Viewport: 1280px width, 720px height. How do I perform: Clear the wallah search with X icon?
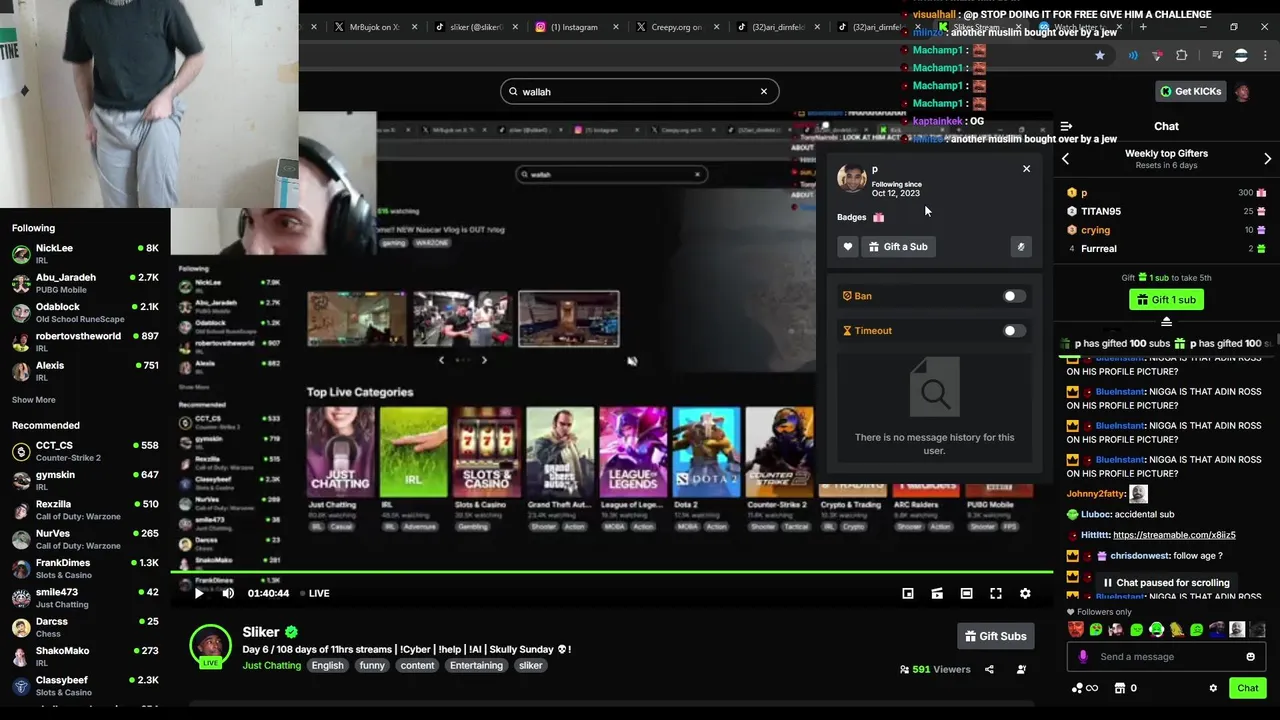(x=764, y=91)
